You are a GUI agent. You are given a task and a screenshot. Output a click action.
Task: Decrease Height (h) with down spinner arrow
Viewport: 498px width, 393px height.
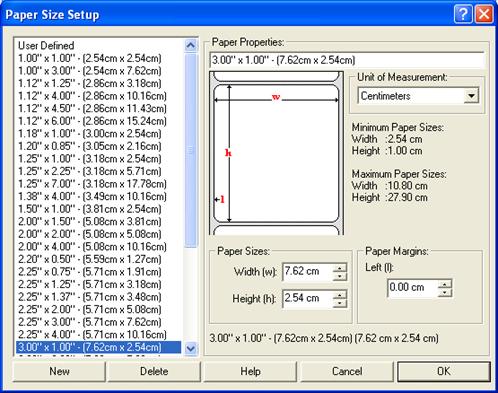(x=340, y=303)
